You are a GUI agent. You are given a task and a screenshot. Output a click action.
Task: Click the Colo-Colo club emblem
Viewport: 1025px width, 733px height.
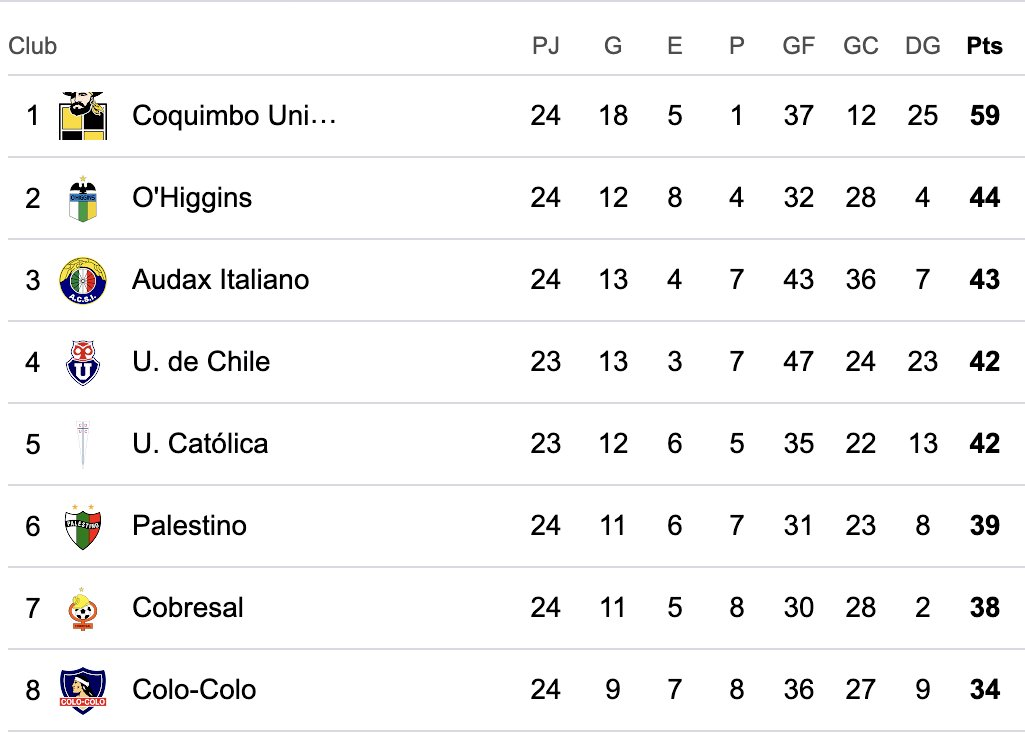coord(82,690)
